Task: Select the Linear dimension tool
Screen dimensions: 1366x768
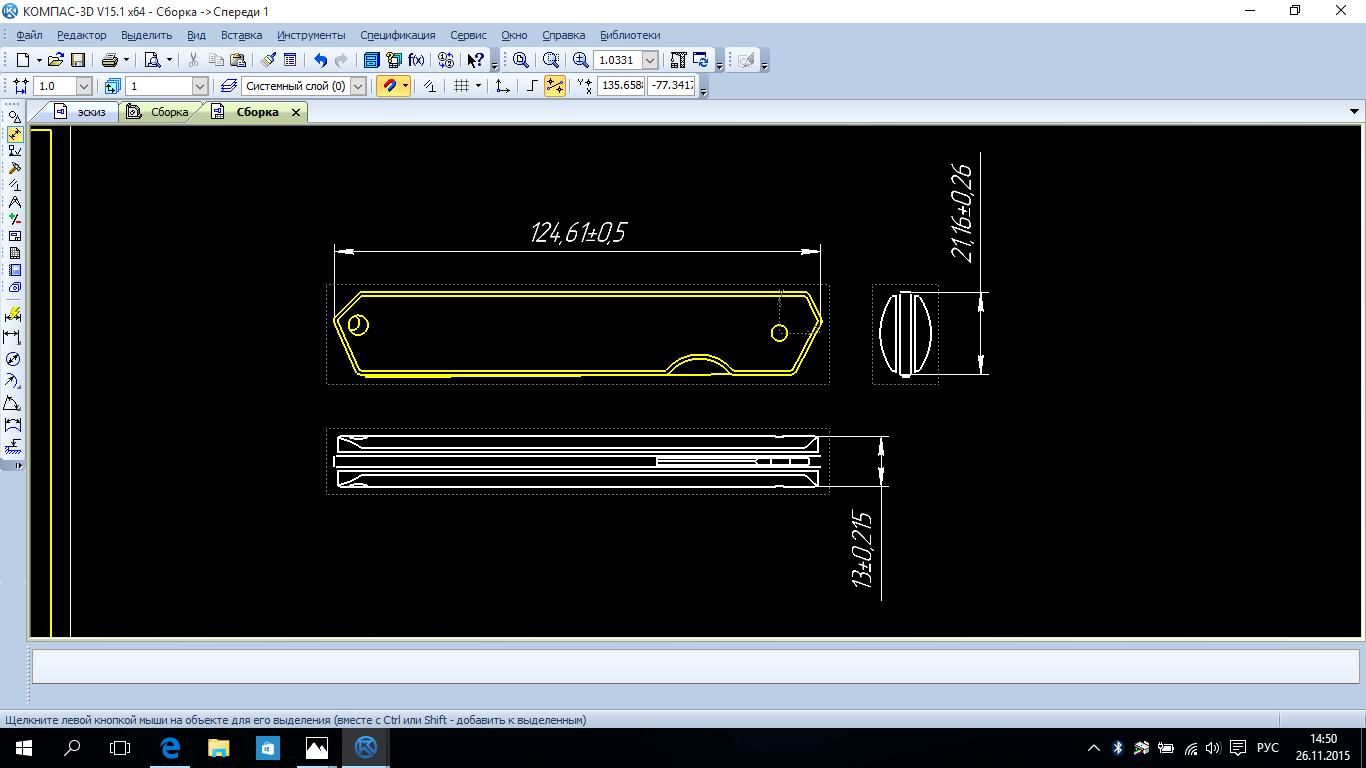Action: [14, 337]
